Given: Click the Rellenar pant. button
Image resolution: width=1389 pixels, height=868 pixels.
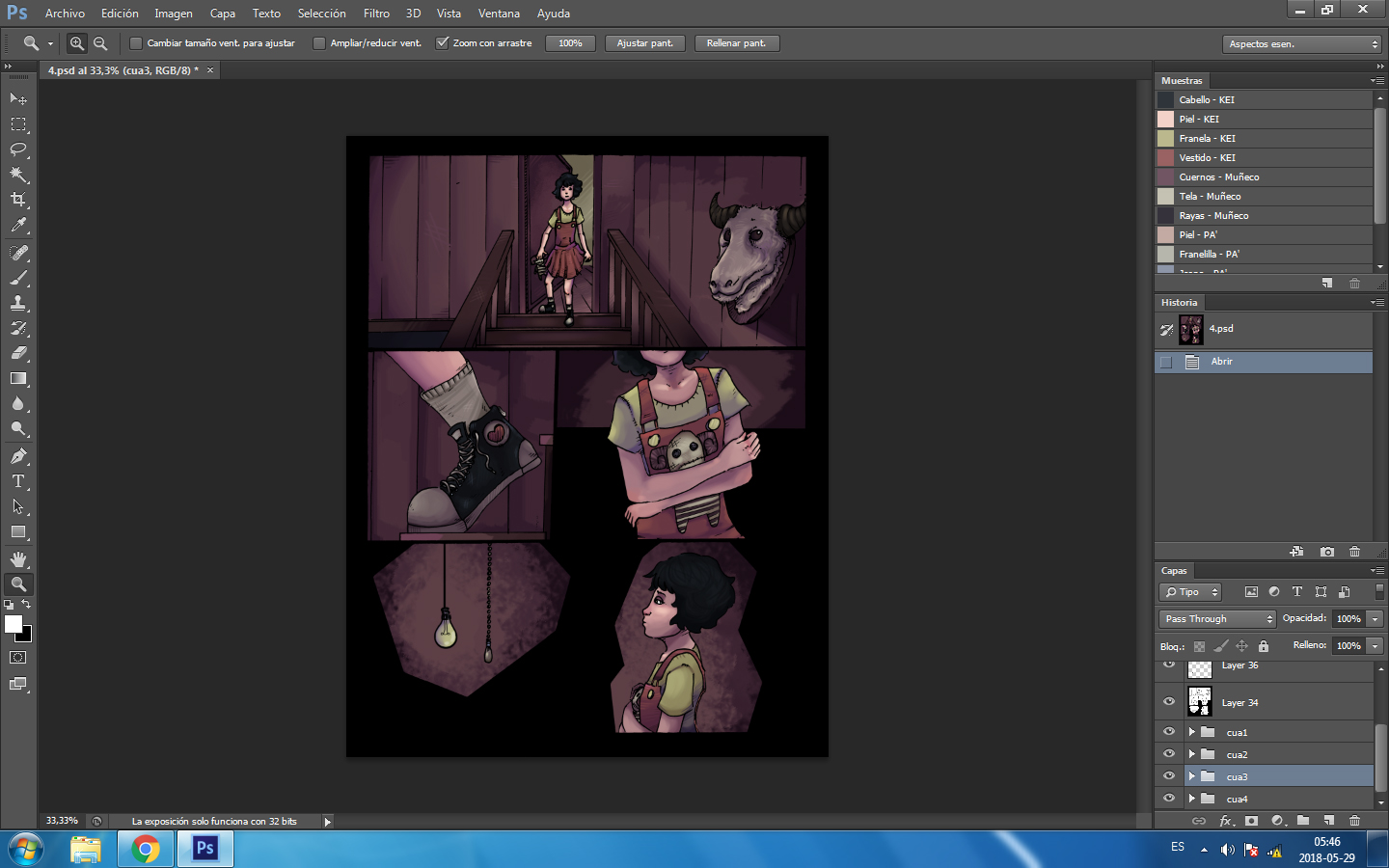Looking at the screenshot, I should click(x=736, y=43).
